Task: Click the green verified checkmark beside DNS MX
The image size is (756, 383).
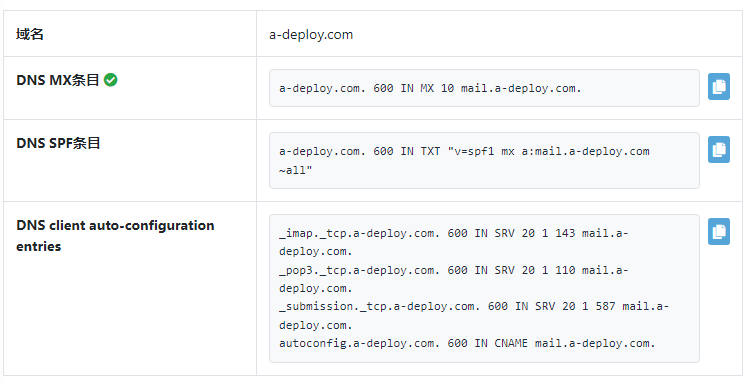Action: [x=111, y=80]
